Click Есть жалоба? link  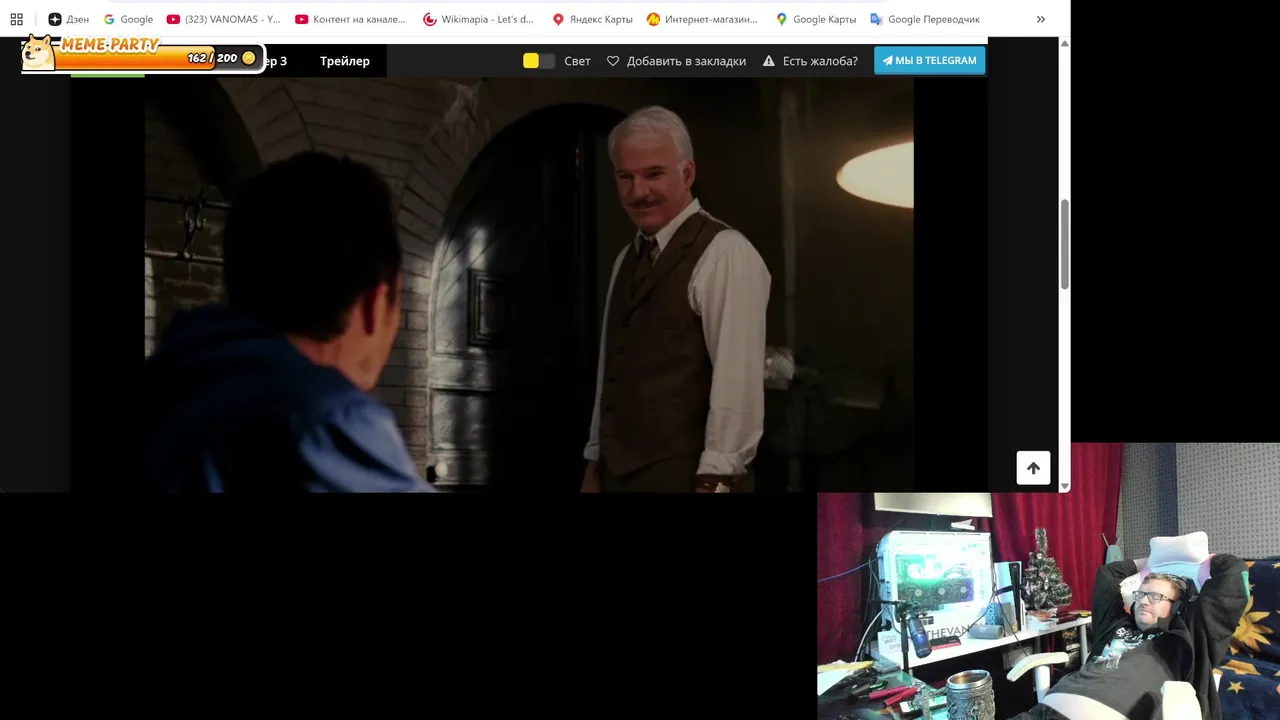point(820,61)
